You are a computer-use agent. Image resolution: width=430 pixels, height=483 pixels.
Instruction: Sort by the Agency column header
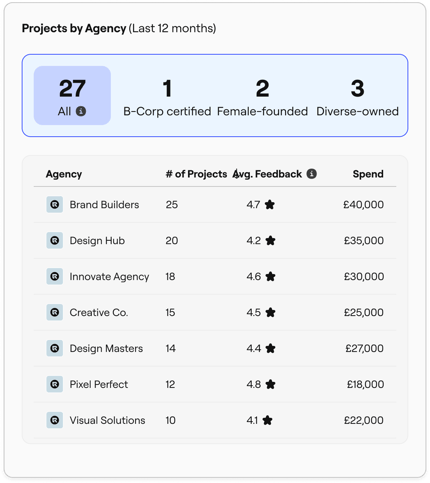click(64, 174)
